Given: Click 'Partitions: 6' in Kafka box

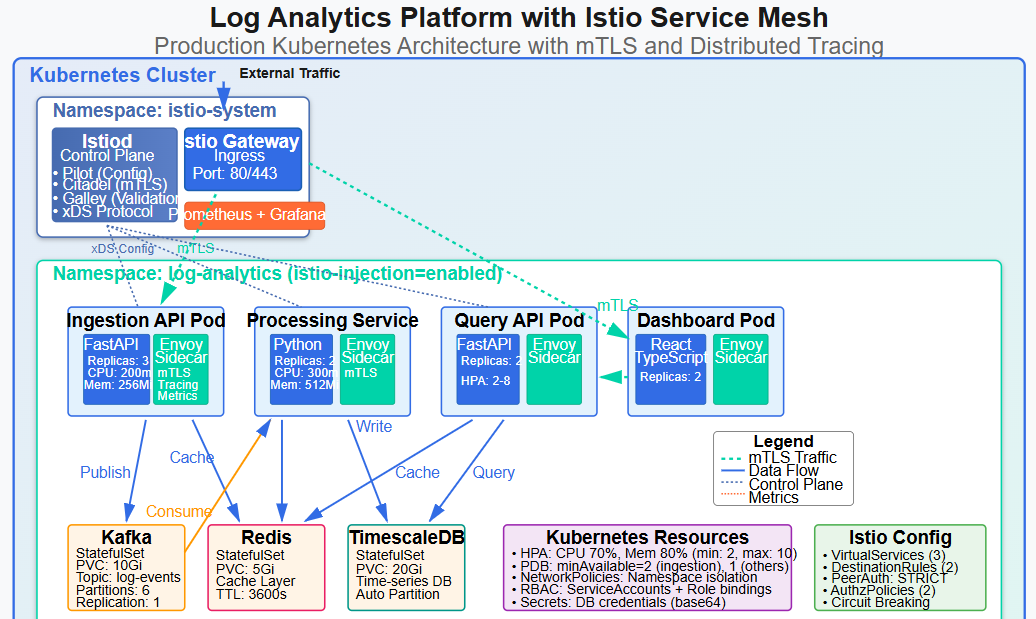Looking at the screenshot, I should [113, 590].
